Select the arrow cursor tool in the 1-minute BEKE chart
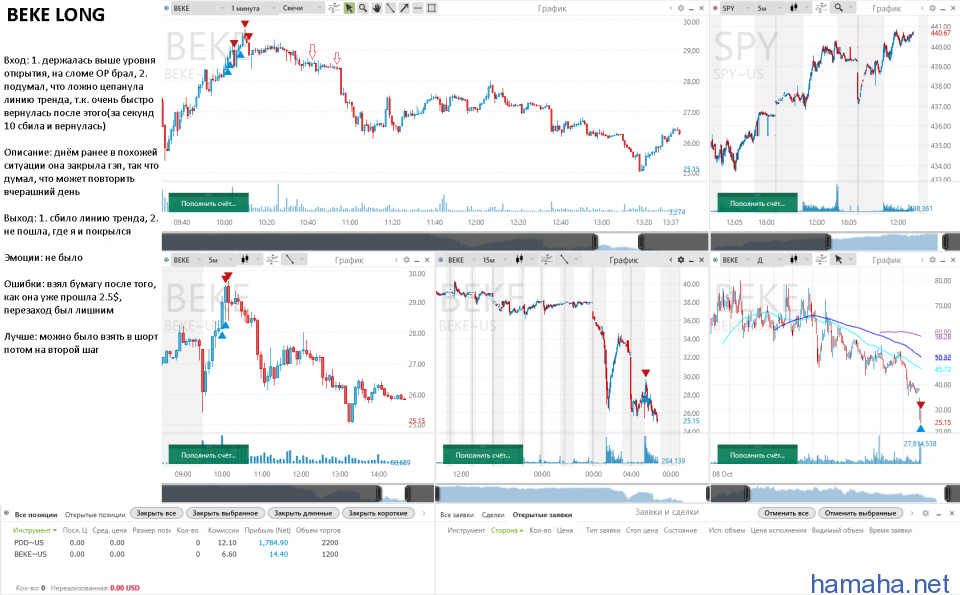The image size is (960, 595). pyautogui.click(x=349, y=8)
